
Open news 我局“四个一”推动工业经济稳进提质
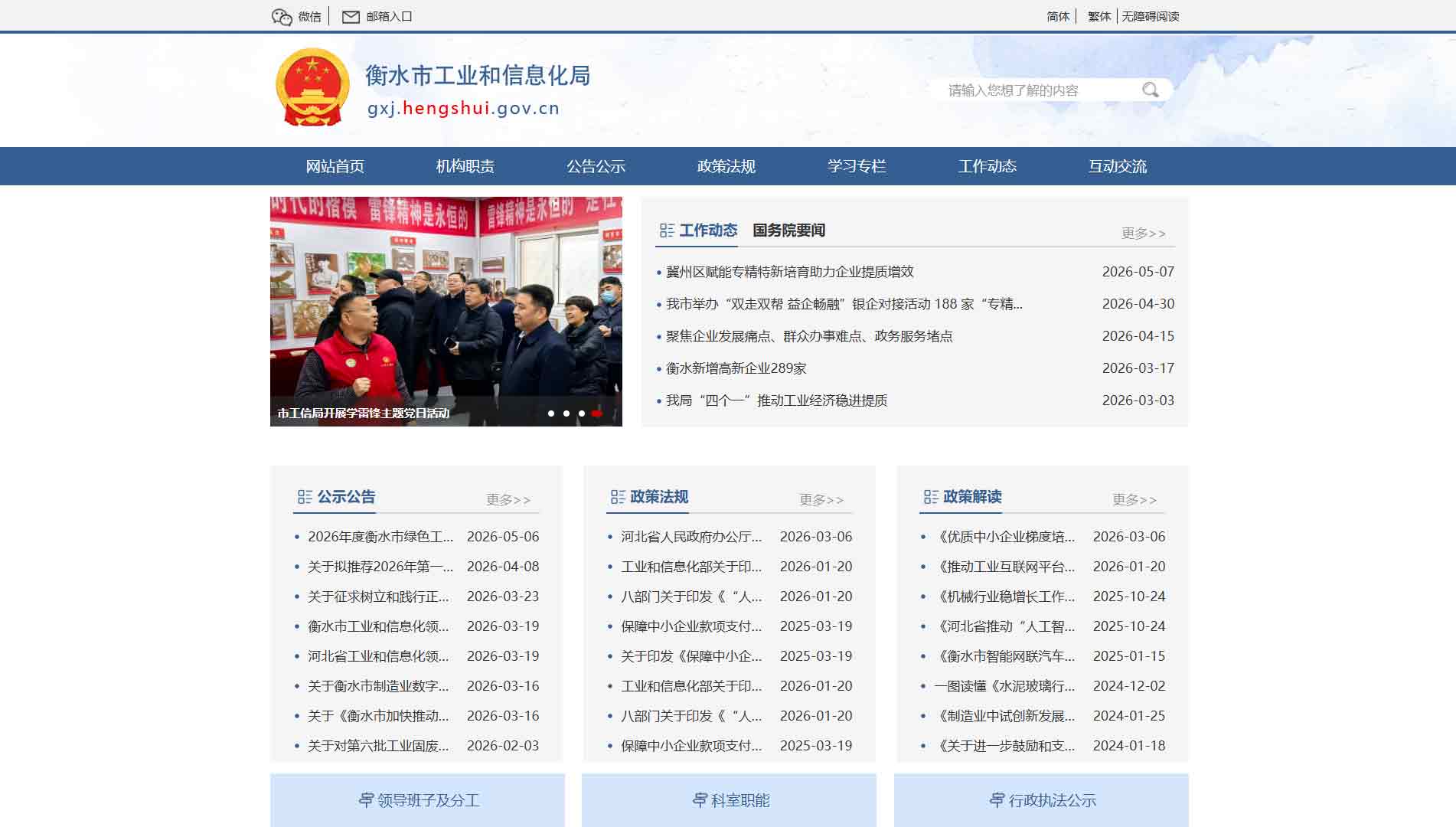point(777,400)
